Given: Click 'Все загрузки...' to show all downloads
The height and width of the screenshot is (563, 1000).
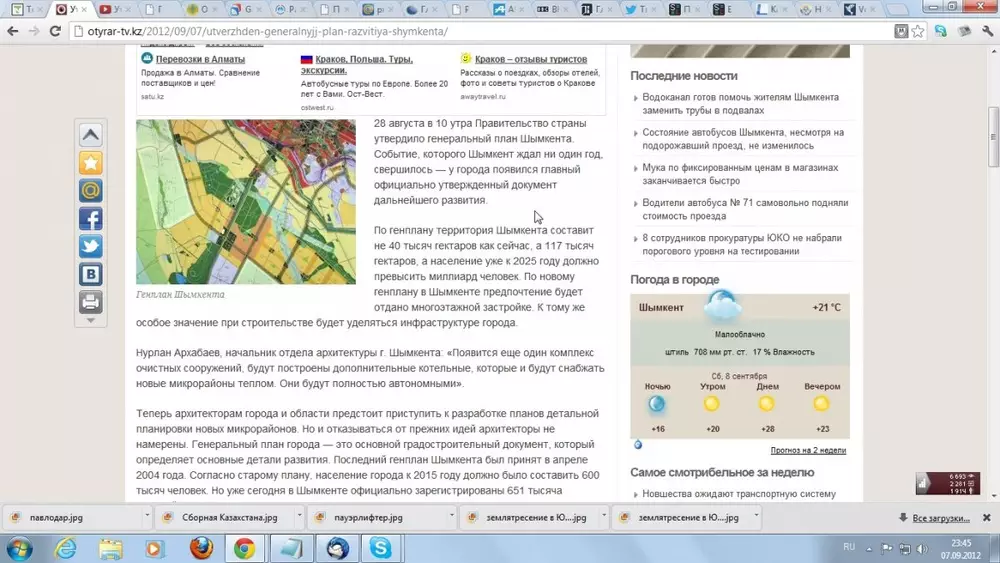Looking at the screenshot, I should tap(940, 518).
